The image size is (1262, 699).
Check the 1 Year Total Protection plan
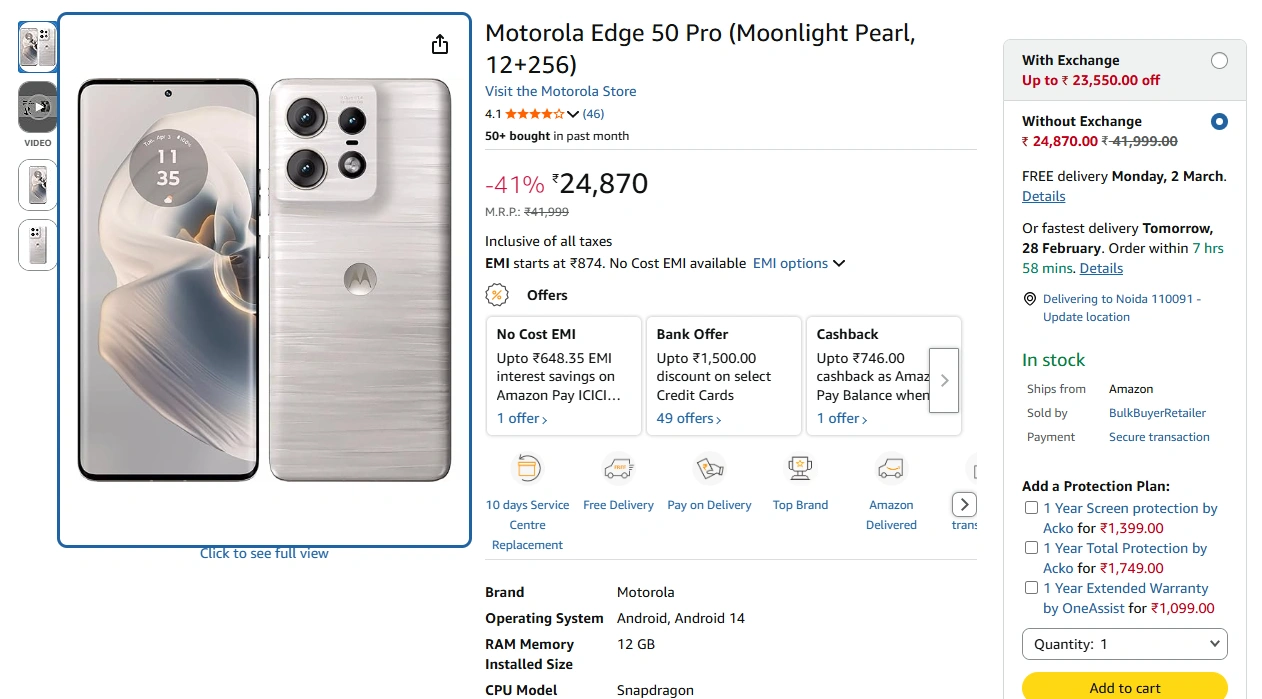click(1031, 547)
